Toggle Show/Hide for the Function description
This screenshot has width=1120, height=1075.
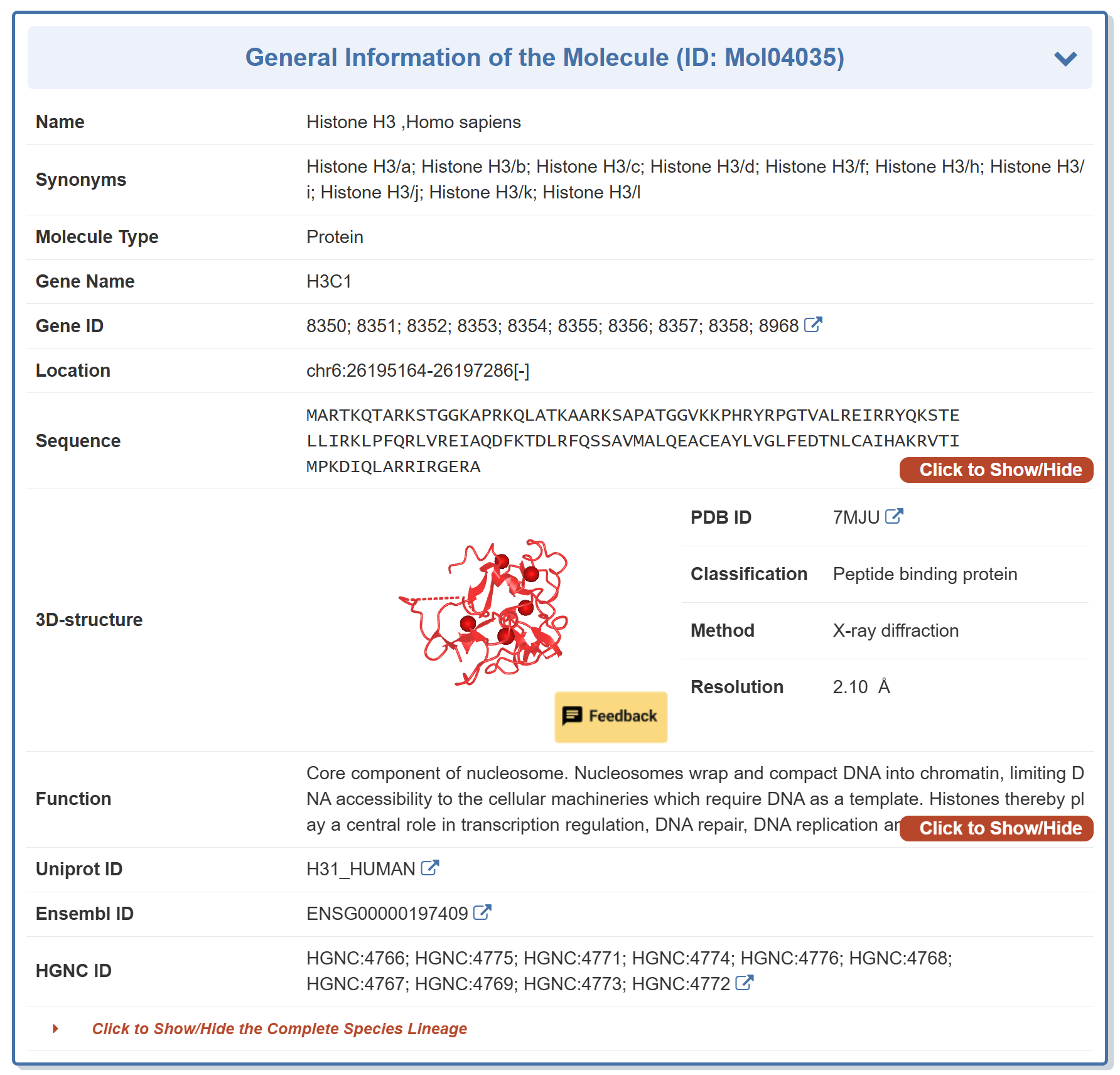click(x=996, y=828)
